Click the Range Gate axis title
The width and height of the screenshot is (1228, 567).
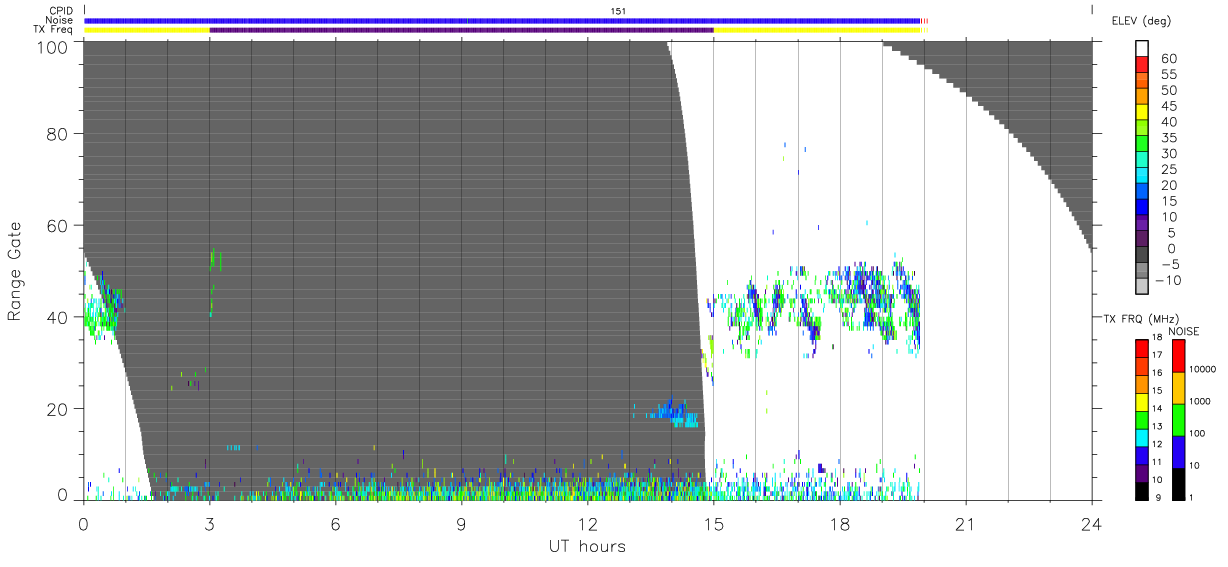pyautogui.click(x=15, y=271)
